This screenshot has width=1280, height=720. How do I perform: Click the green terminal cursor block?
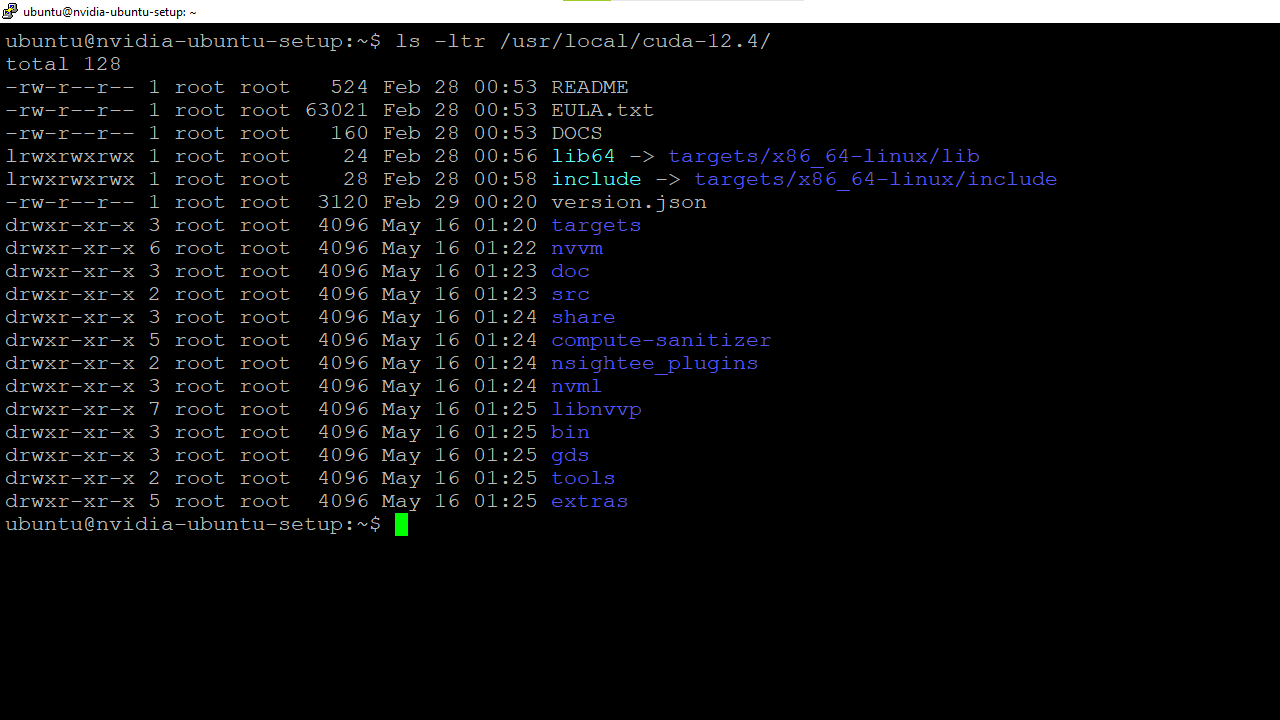(401, 525)
